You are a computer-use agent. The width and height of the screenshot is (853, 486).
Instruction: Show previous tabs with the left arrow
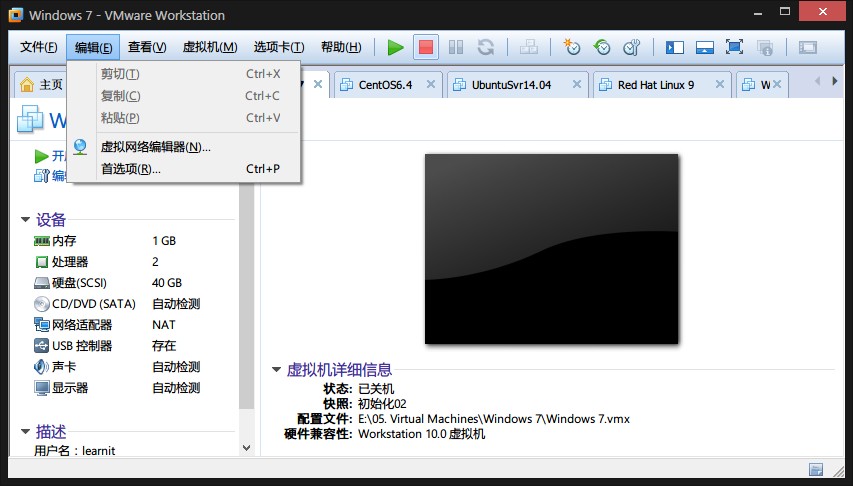[x=817, y=81]
